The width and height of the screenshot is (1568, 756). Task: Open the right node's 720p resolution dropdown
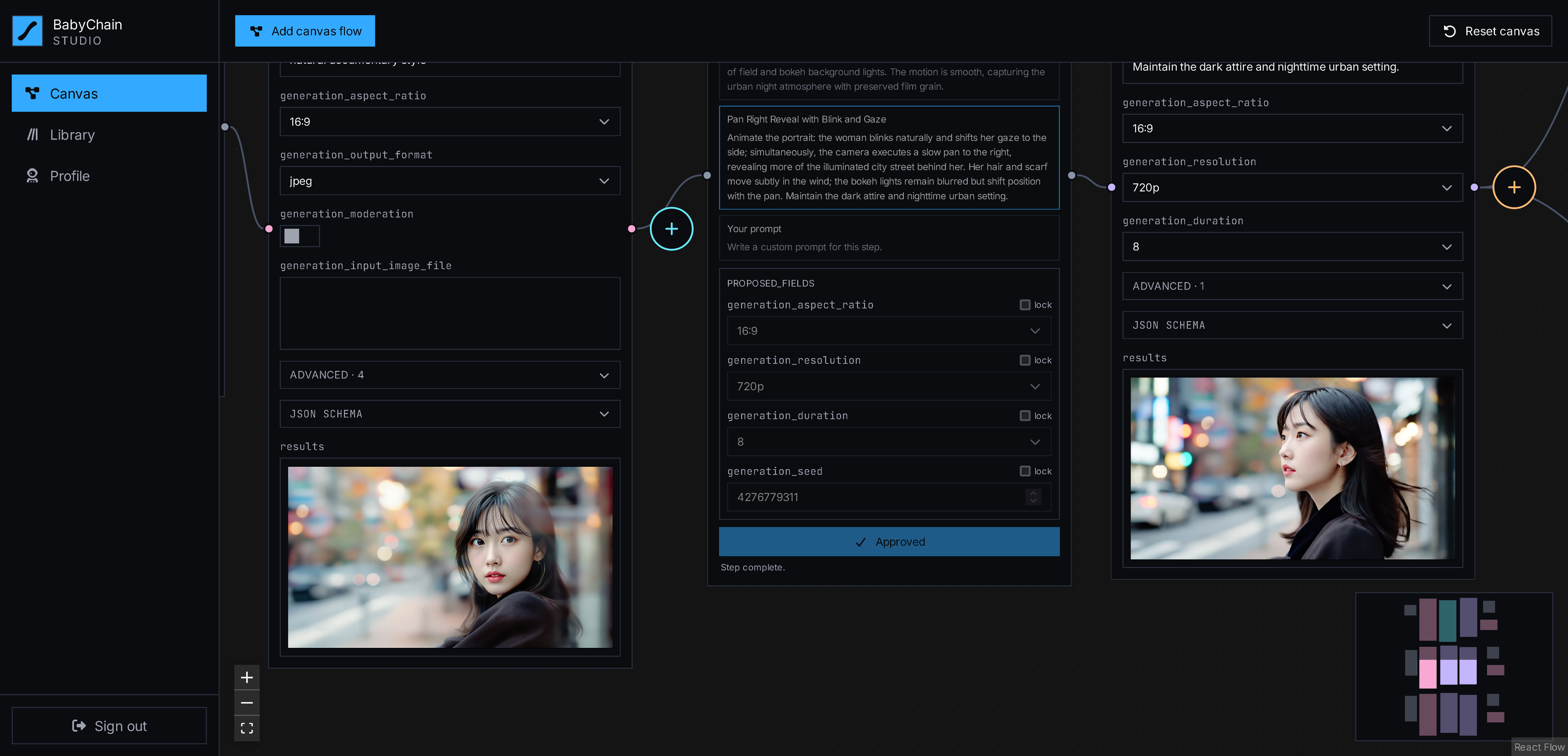(x=1292, y=188)
